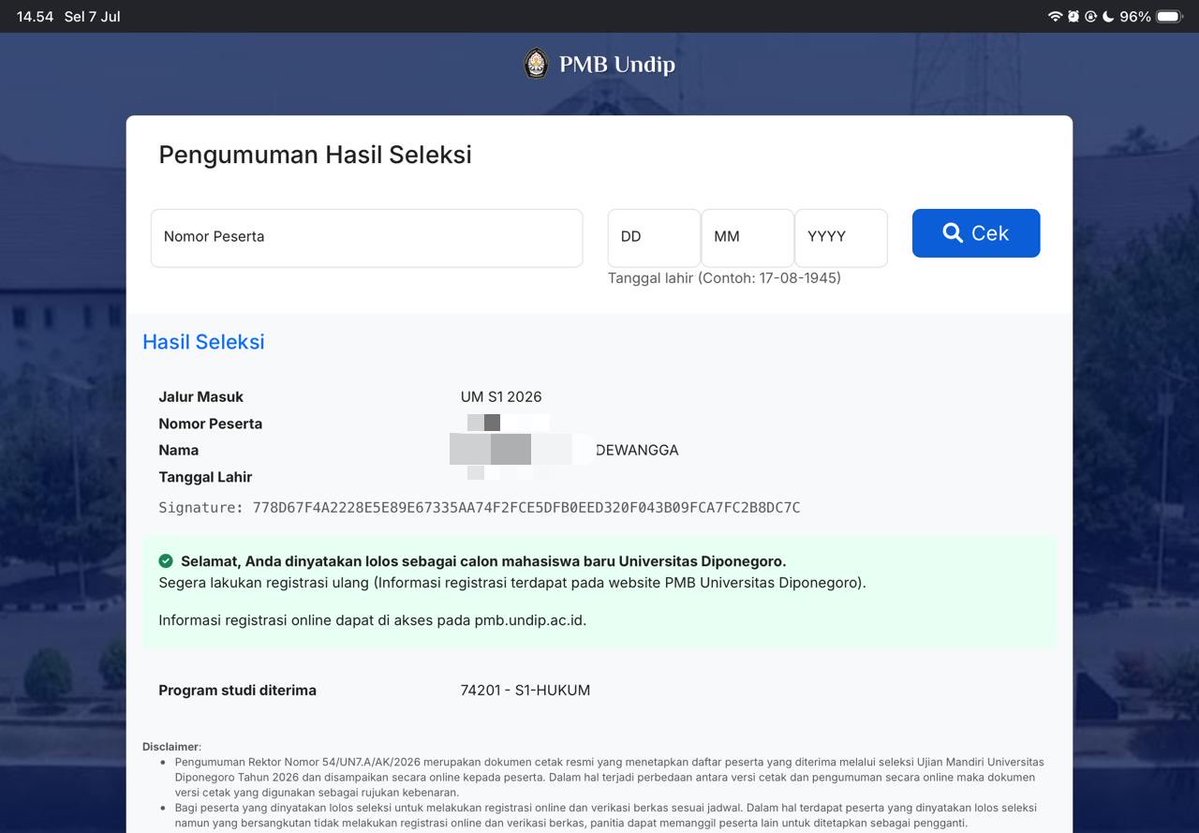Image resolution: width=1199 pixels, height=833 pixels.
Task: Tap the Wi-Fi status icon
Action: tap(1055, 16)
